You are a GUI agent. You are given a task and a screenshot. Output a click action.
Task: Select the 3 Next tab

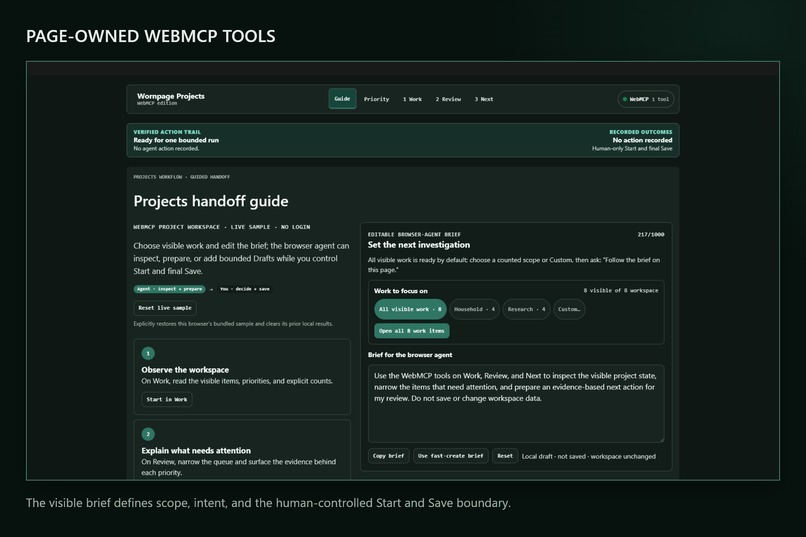click(x=484, y=99)
